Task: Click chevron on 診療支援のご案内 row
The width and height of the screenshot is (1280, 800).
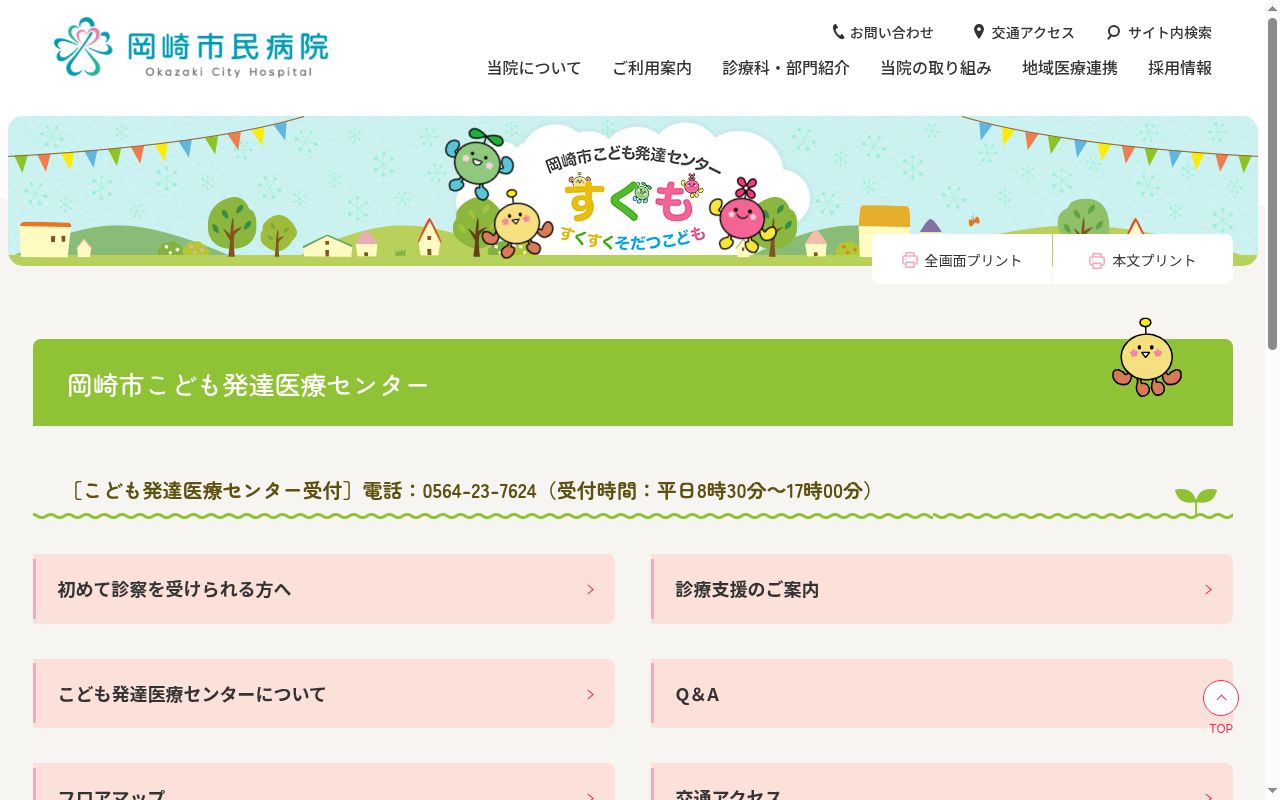Action: coord(1208,590)
